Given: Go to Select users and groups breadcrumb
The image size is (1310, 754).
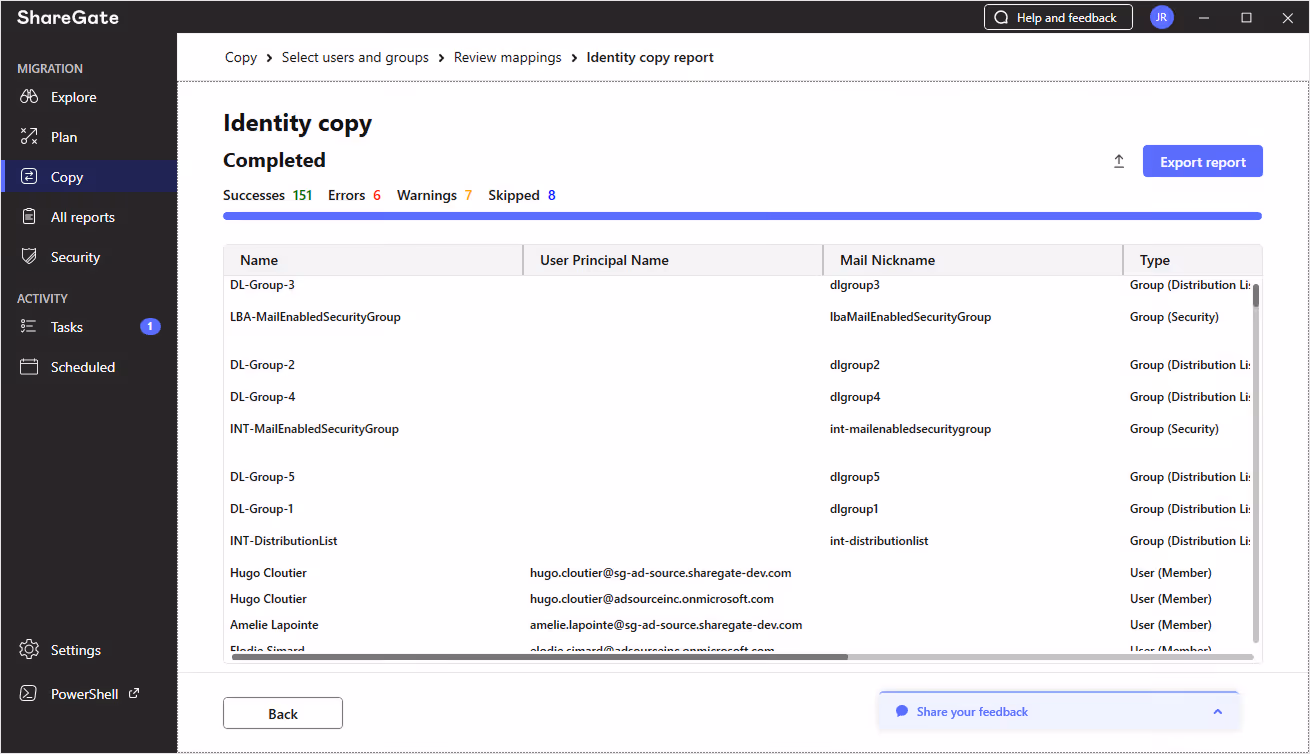Looking at the screenshot, I should coord(355,57).
